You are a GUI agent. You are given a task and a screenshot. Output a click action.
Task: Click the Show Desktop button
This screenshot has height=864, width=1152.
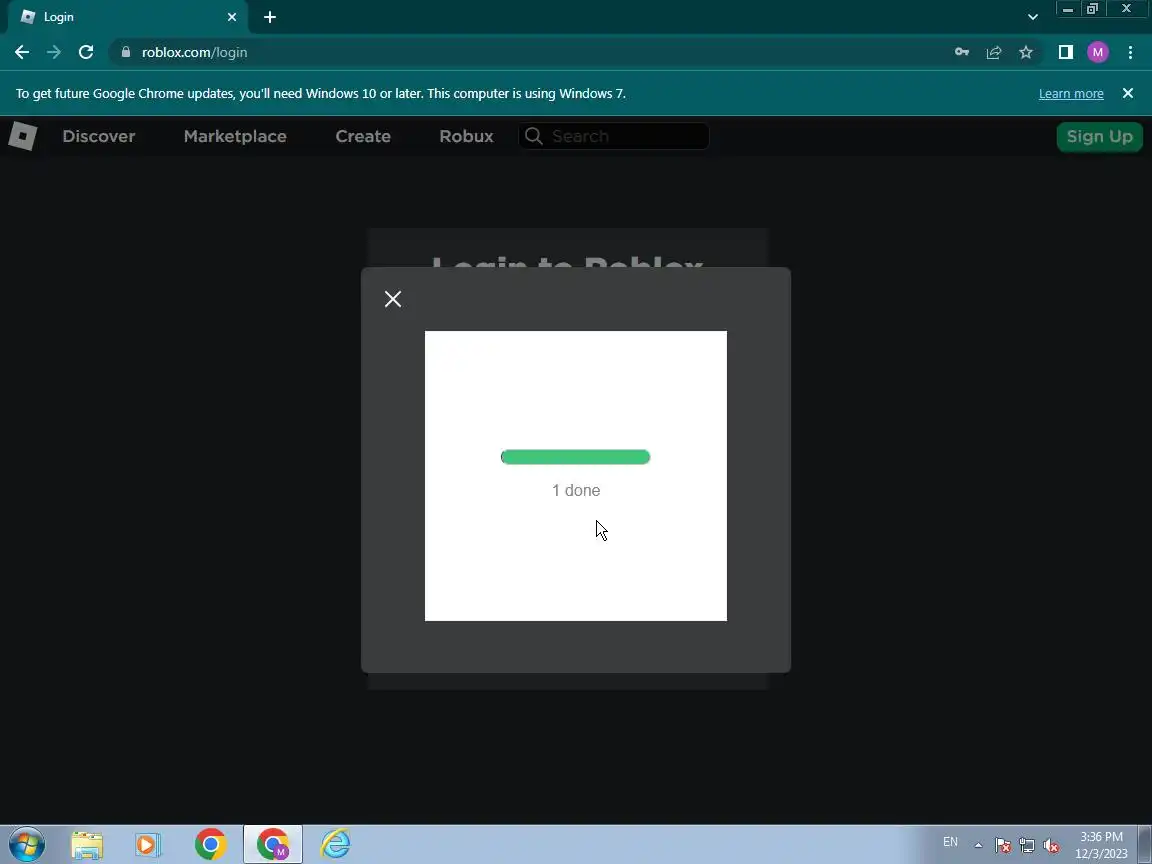[x=1145, y=844]
